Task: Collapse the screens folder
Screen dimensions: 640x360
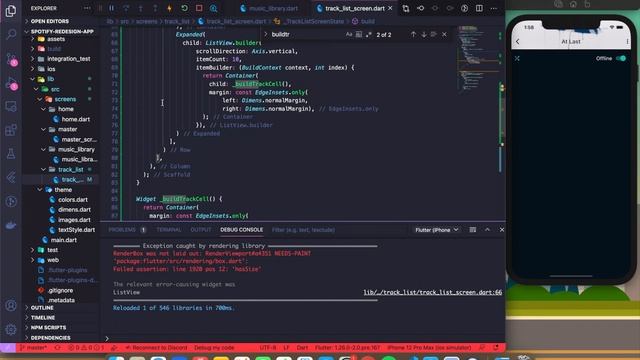Action: (65, 99)
